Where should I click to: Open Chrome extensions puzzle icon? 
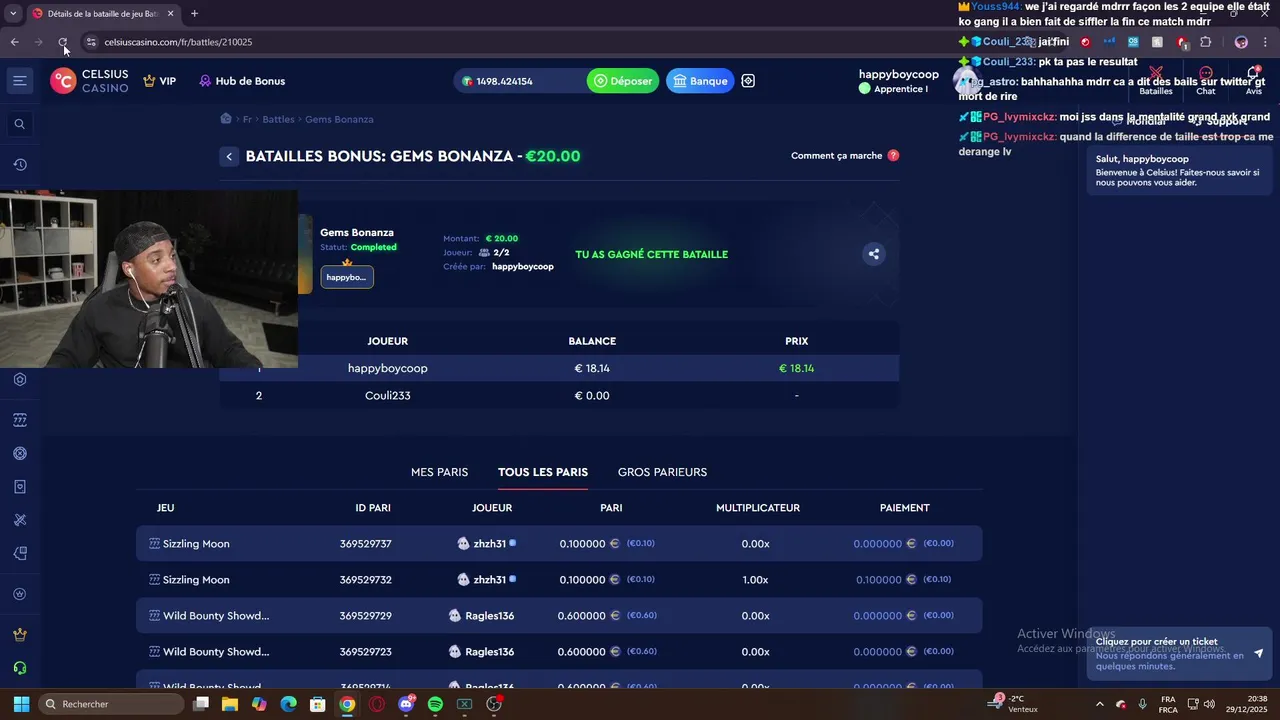[x=1206, y=42]
